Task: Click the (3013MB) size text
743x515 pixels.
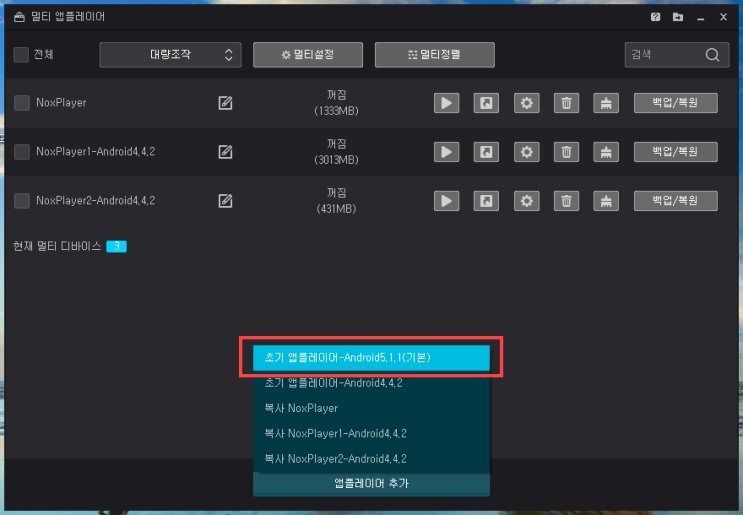Action: (x=336, y=160)
